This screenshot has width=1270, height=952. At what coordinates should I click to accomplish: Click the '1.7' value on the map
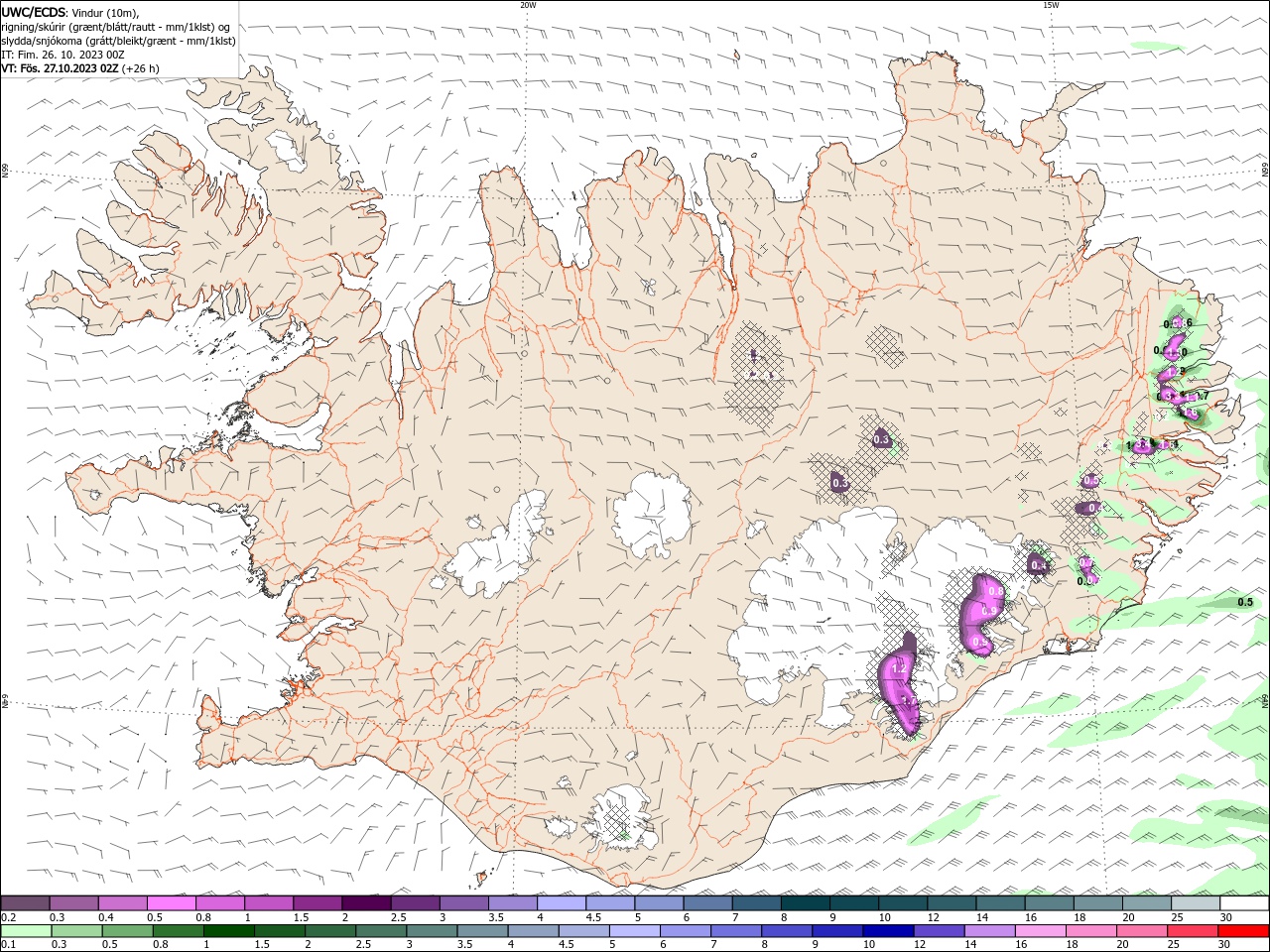coord(908,701)
